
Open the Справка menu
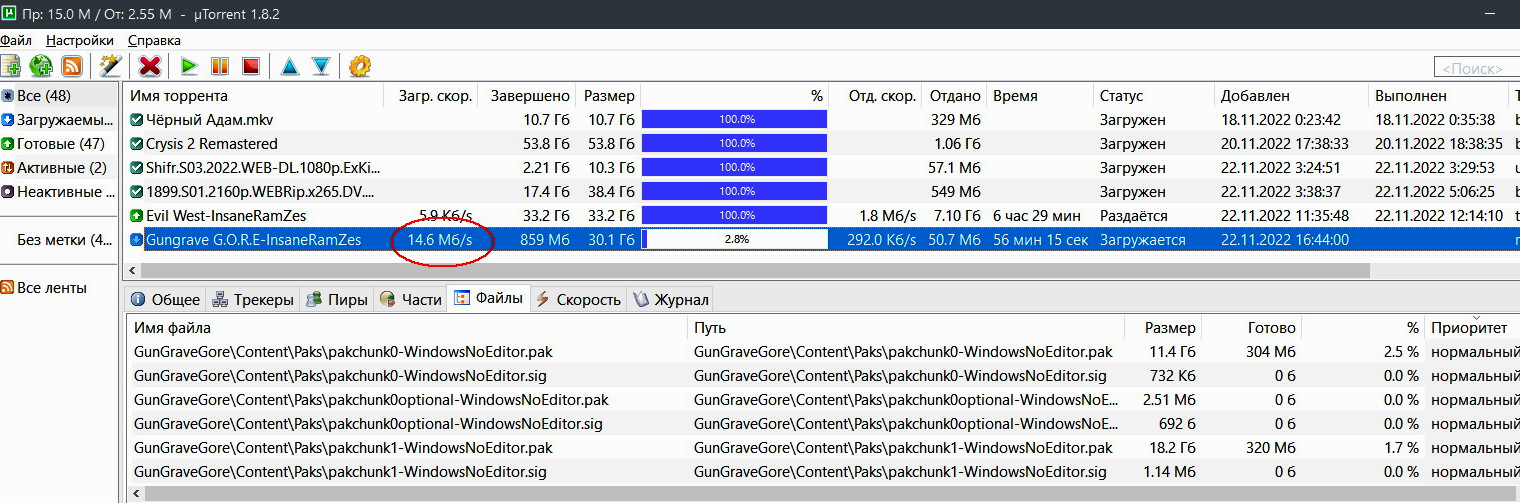pos(154,40)
